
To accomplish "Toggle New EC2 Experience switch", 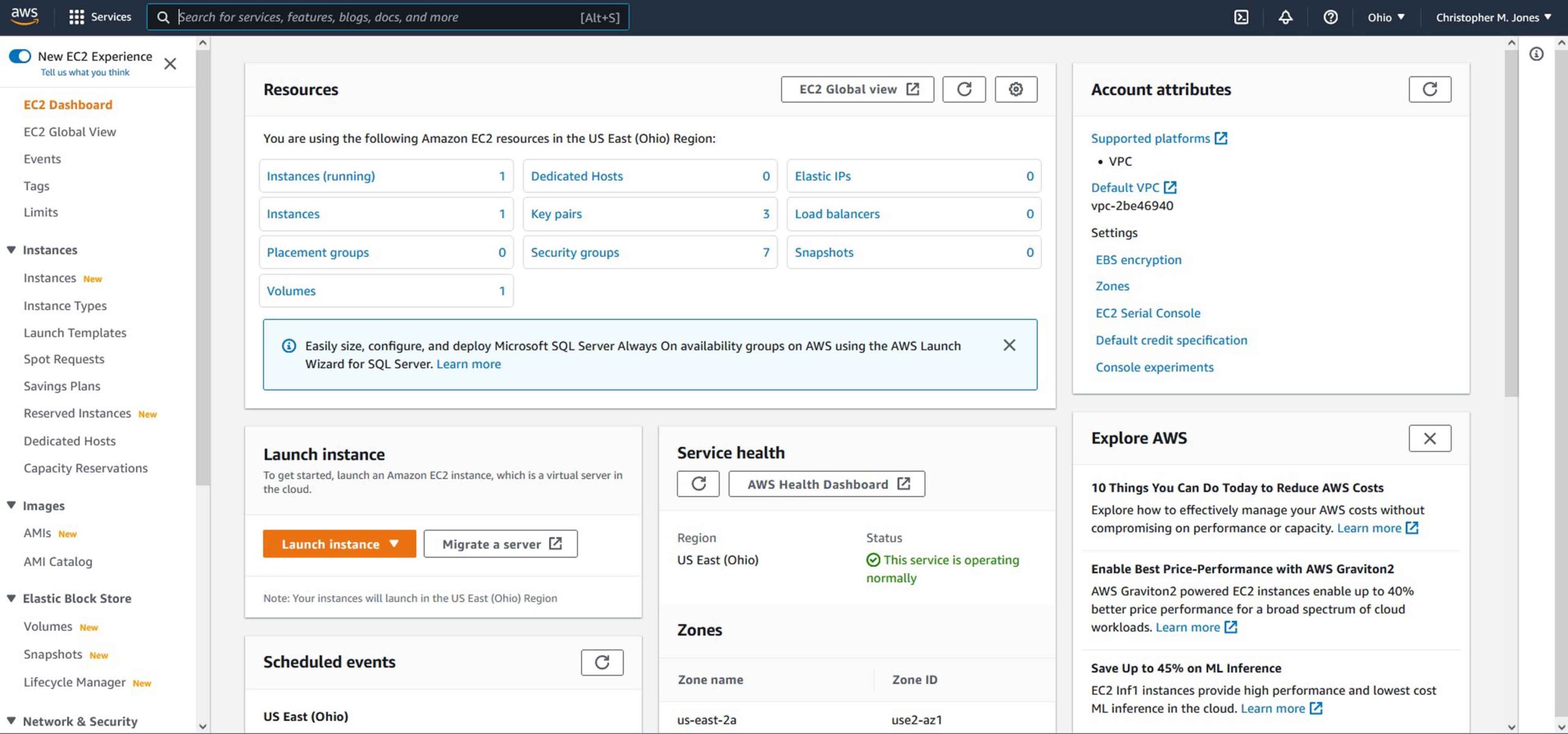I will click(x=20, y=56).
